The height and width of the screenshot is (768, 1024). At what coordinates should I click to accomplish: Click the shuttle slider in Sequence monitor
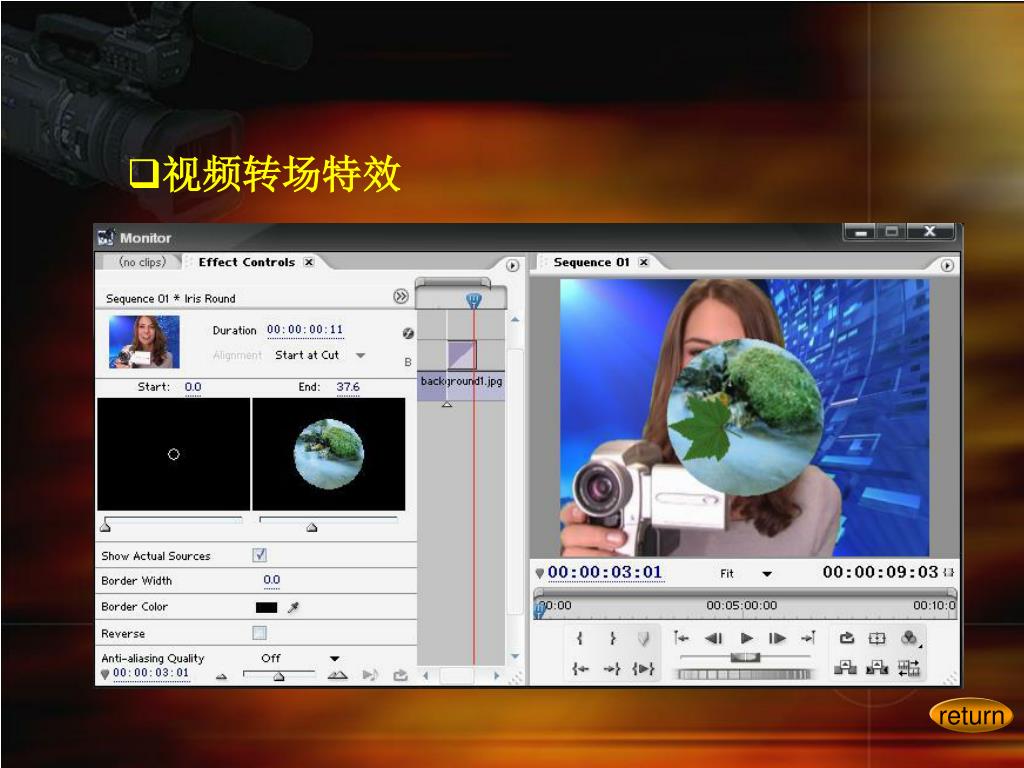point(745,656)
